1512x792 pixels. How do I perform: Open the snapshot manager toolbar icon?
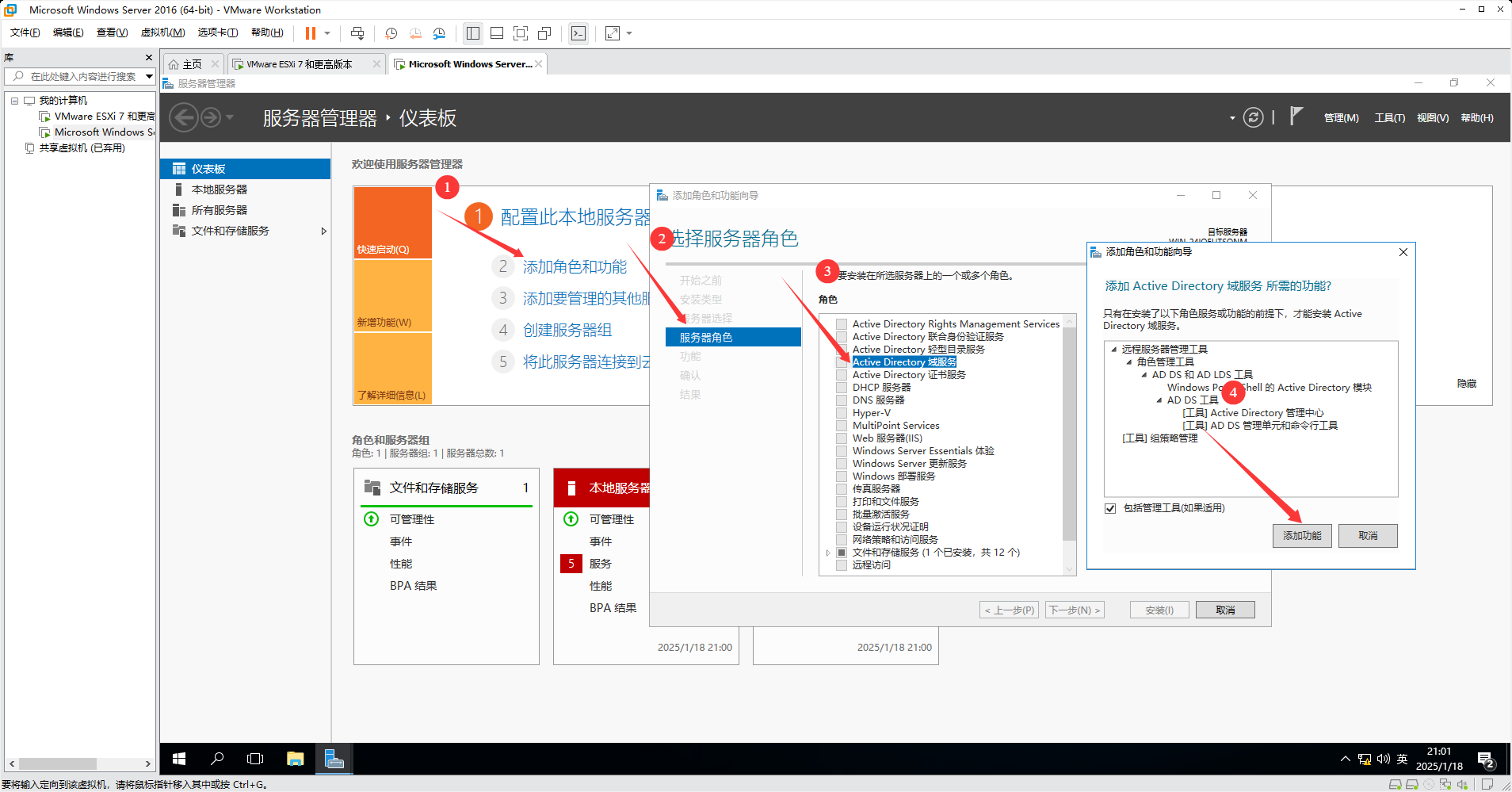coord(439,33)
